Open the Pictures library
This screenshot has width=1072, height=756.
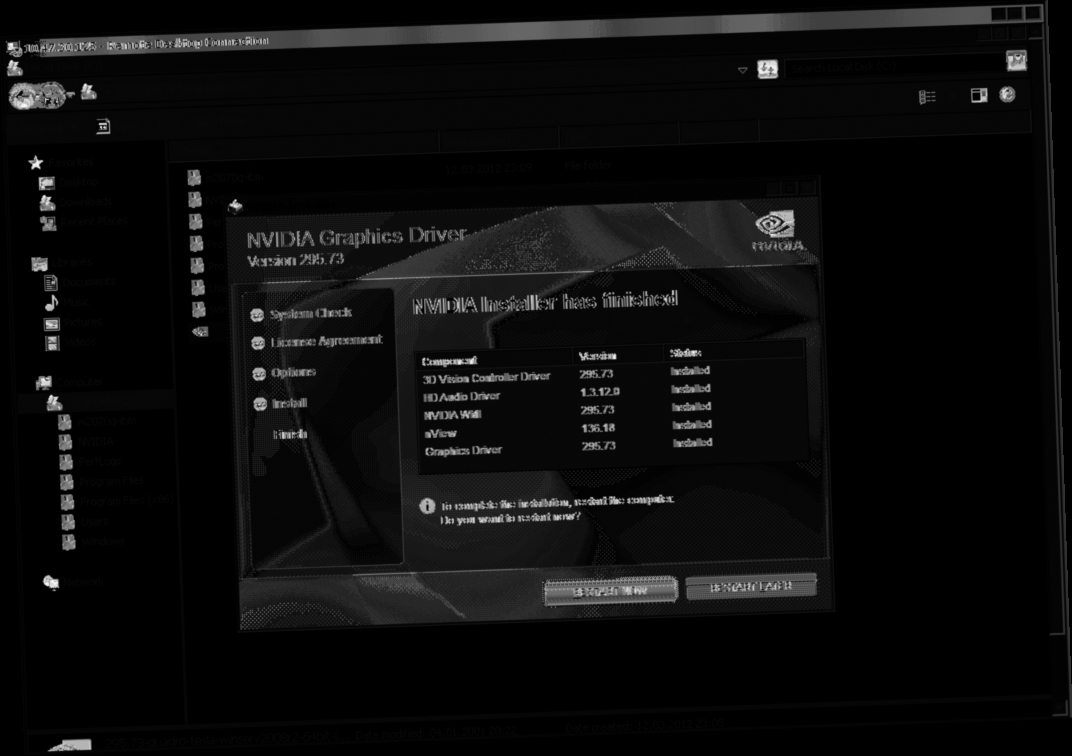74,323
